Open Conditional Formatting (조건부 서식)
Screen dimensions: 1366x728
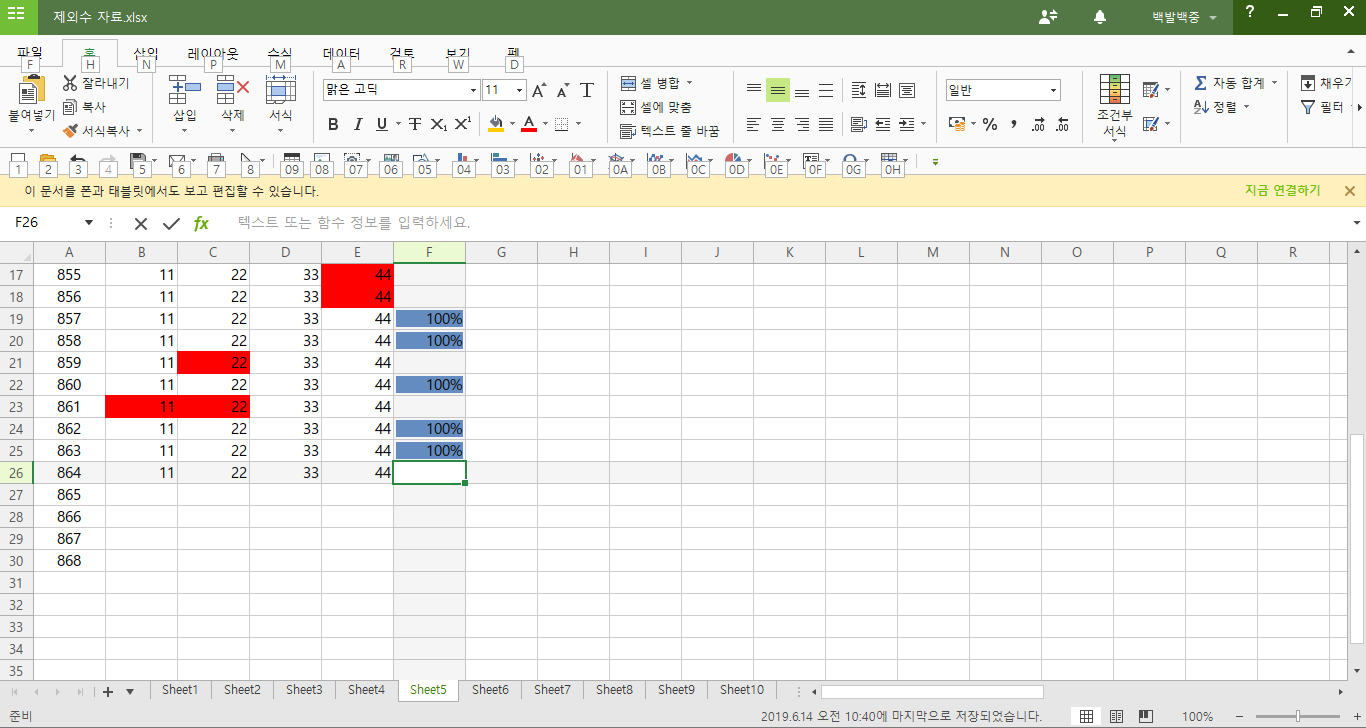[x=1114, y=103]
